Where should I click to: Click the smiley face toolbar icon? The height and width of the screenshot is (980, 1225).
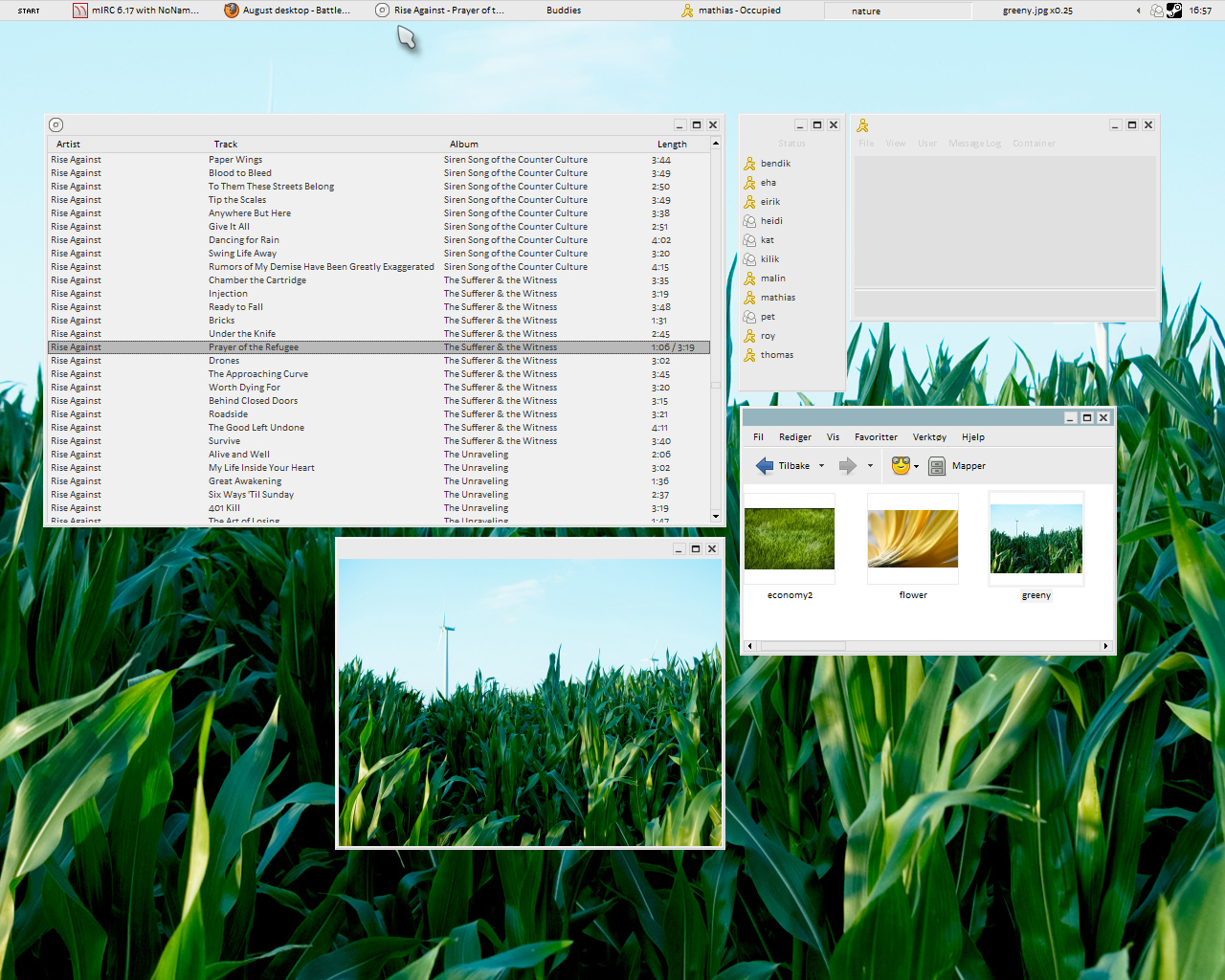pos(900,466)
